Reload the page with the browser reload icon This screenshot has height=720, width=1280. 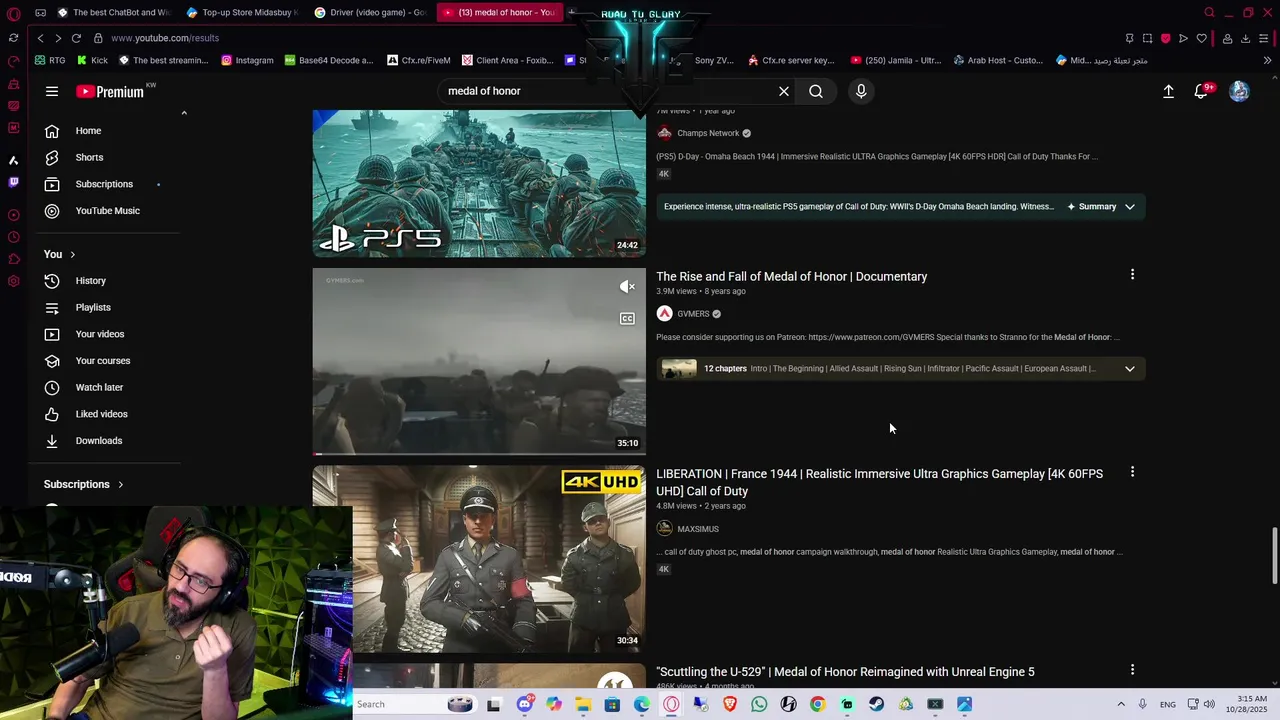click(x=76, y=38)
